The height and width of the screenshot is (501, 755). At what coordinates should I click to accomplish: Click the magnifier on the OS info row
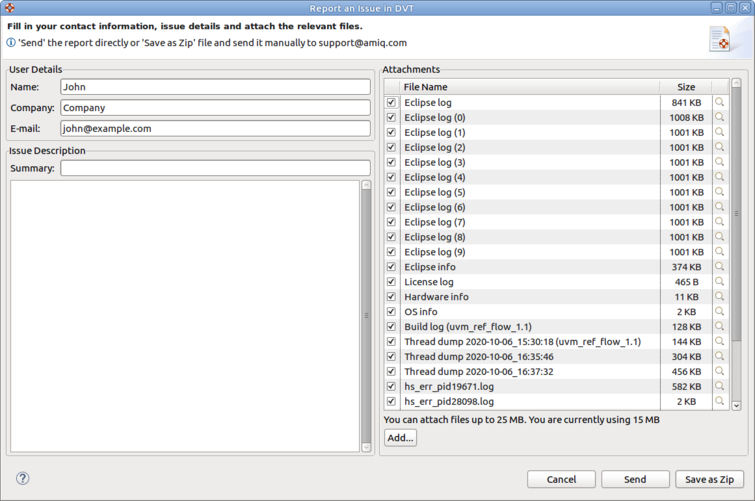[719, 311]
